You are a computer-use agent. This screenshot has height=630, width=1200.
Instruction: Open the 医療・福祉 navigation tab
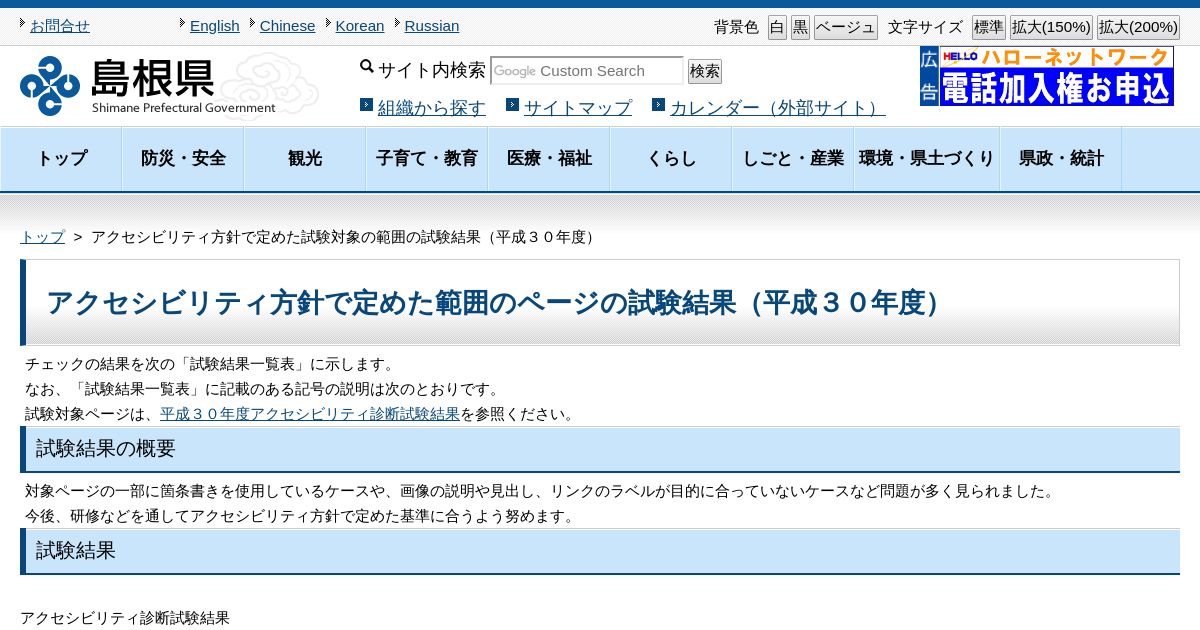(x=549, y=158)
